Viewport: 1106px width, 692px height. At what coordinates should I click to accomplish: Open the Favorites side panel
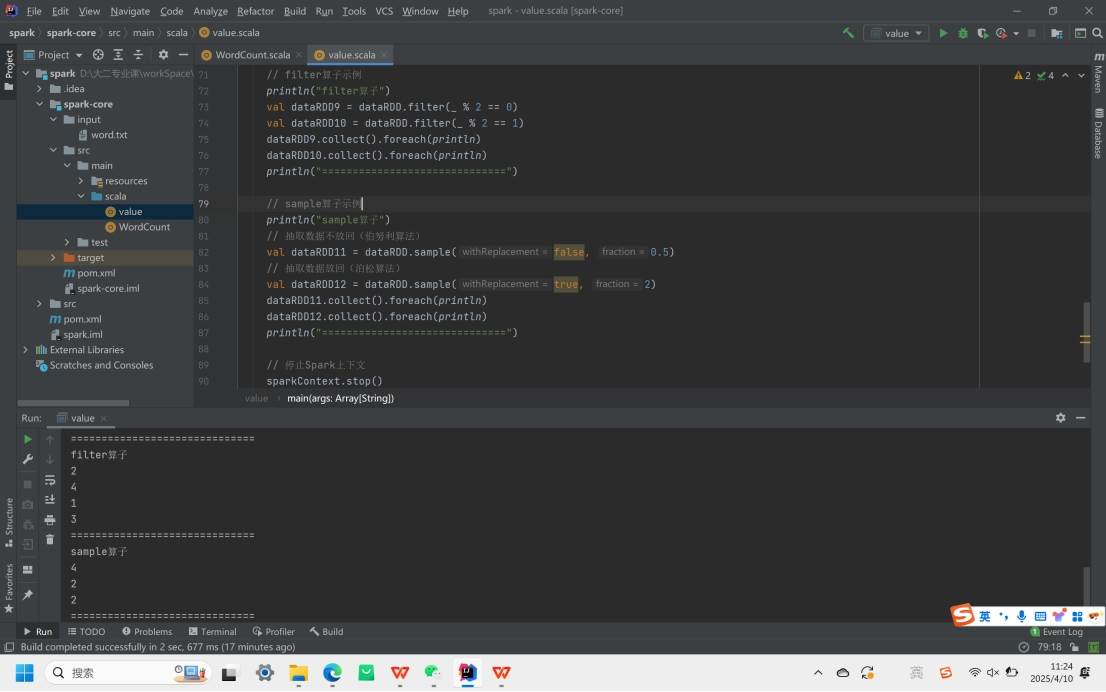pos(8,588)
